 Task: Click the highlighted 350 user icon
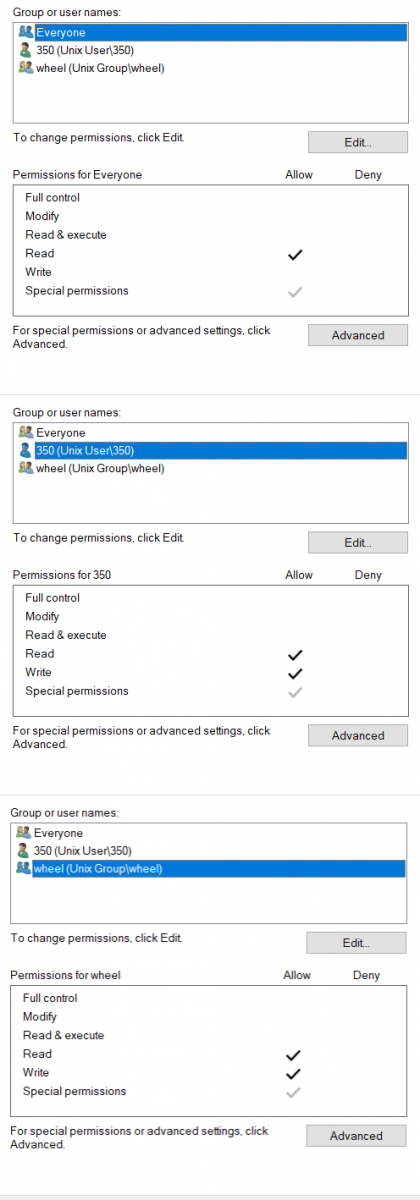point(26,450)
